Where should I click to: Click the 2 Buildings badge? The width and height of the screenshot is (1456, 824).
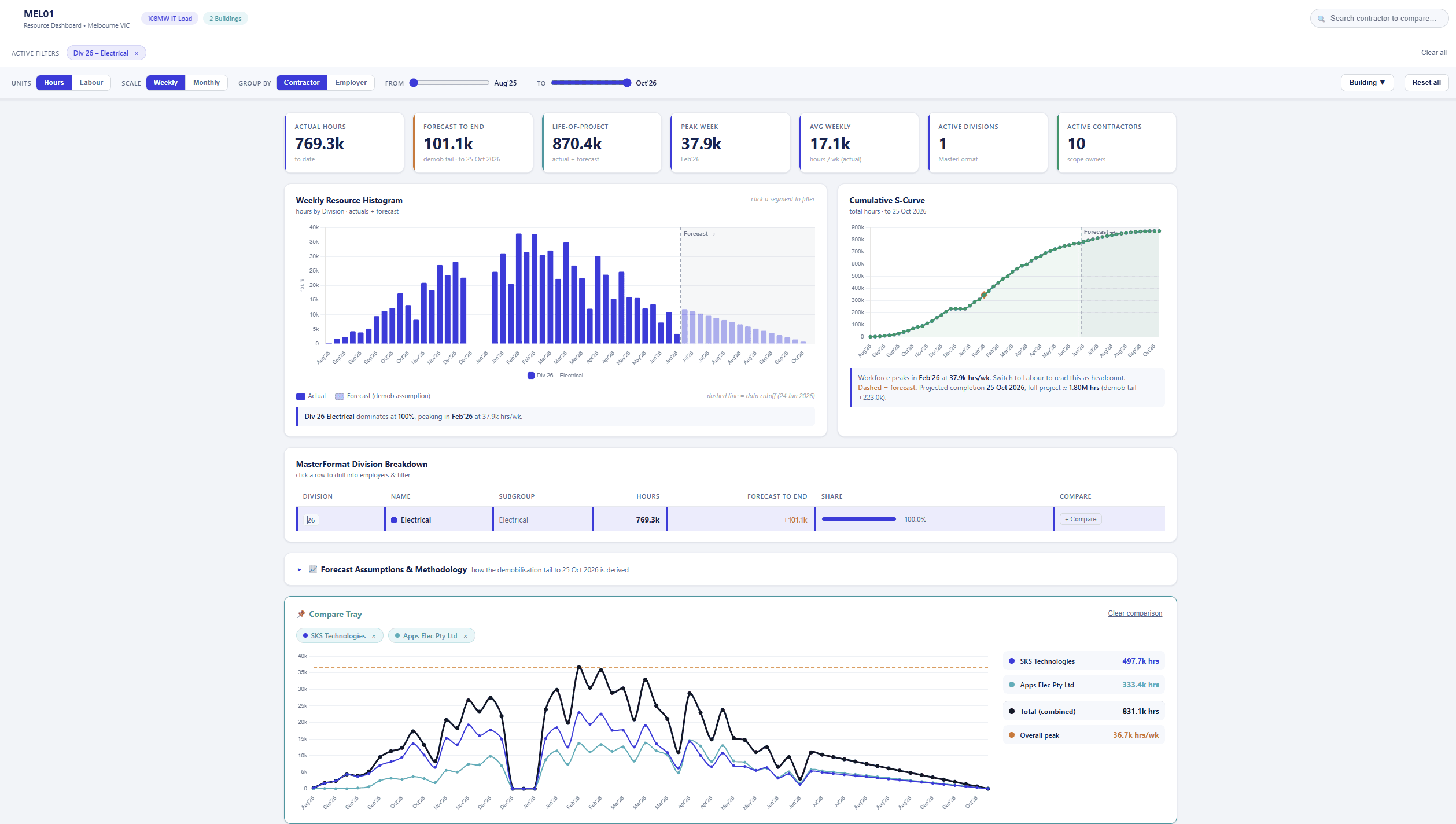click(226, 19)
